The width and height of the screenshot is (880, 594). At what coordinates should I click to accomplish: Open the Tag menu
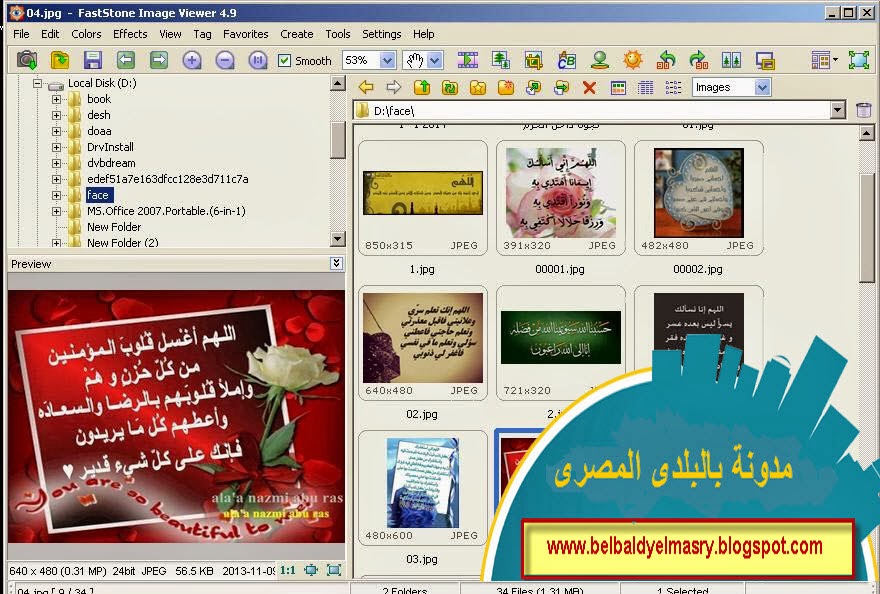(x=203, y=34)
